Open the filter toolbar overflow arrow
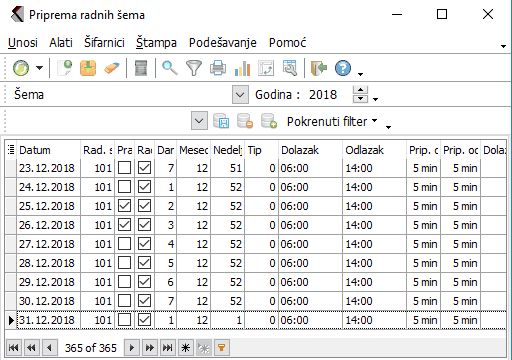 388,127
